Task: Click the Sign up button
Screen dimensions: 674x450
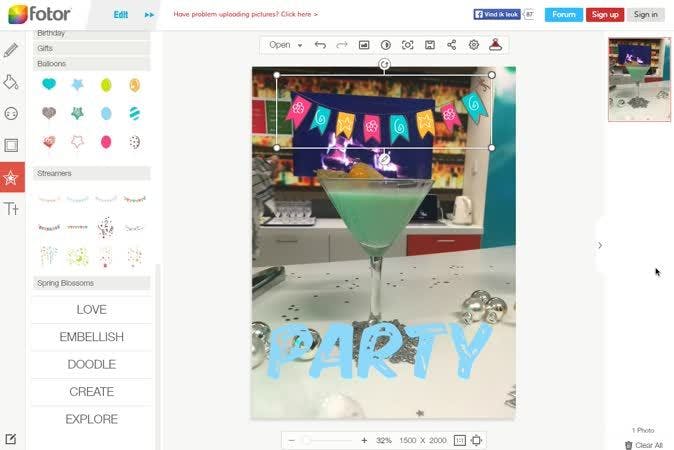Action: point(605,15)
